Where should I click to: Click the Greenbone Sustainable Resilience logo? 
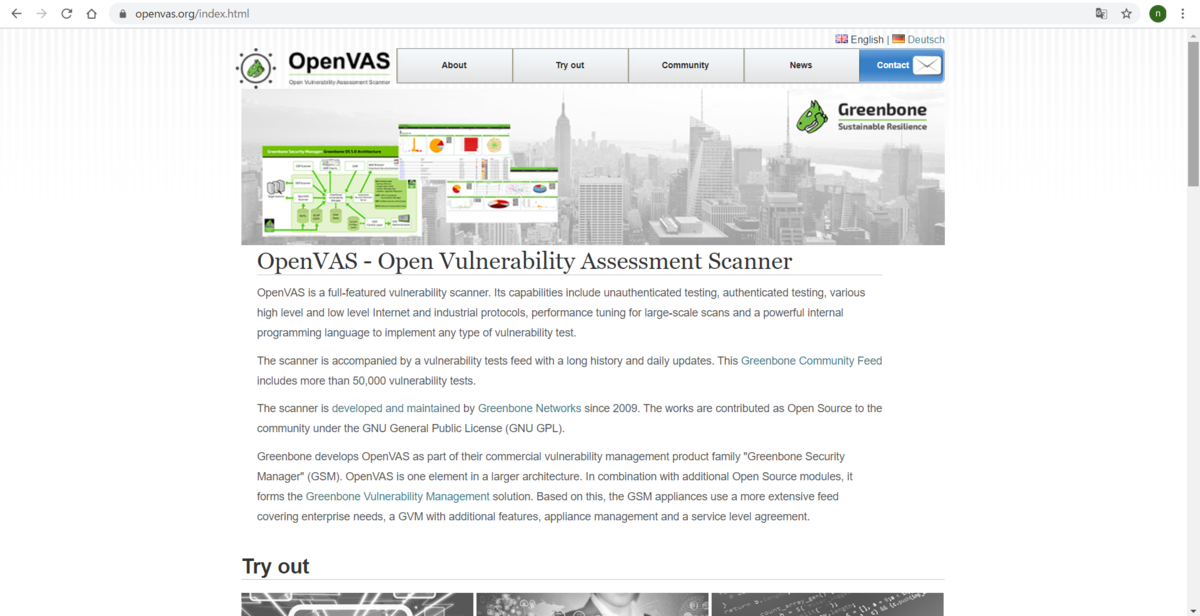pos(862,116)
